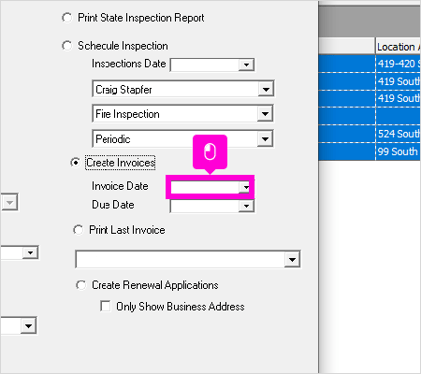Select Print State Inspection Report option

click(67, 17)
